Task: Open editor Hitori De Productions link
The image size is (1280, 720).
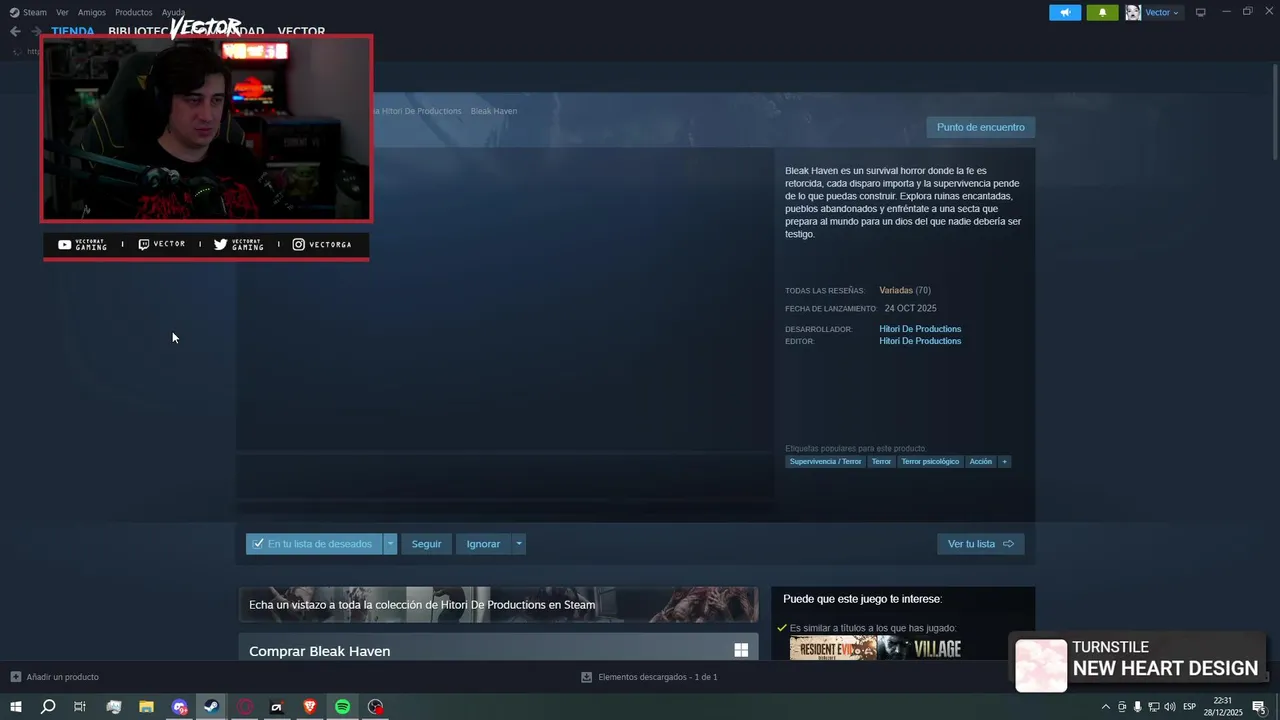Action: point(920,341)
